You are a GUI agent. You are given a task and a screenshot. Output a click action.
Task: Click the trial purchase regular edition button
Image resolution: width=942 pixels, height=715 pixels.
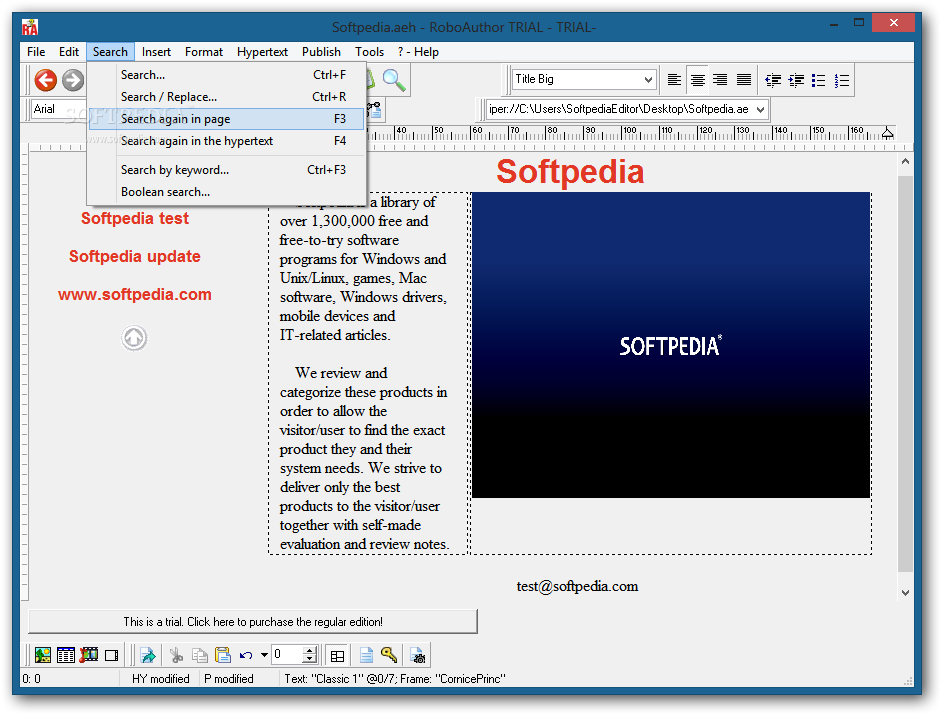pos(253,621)
